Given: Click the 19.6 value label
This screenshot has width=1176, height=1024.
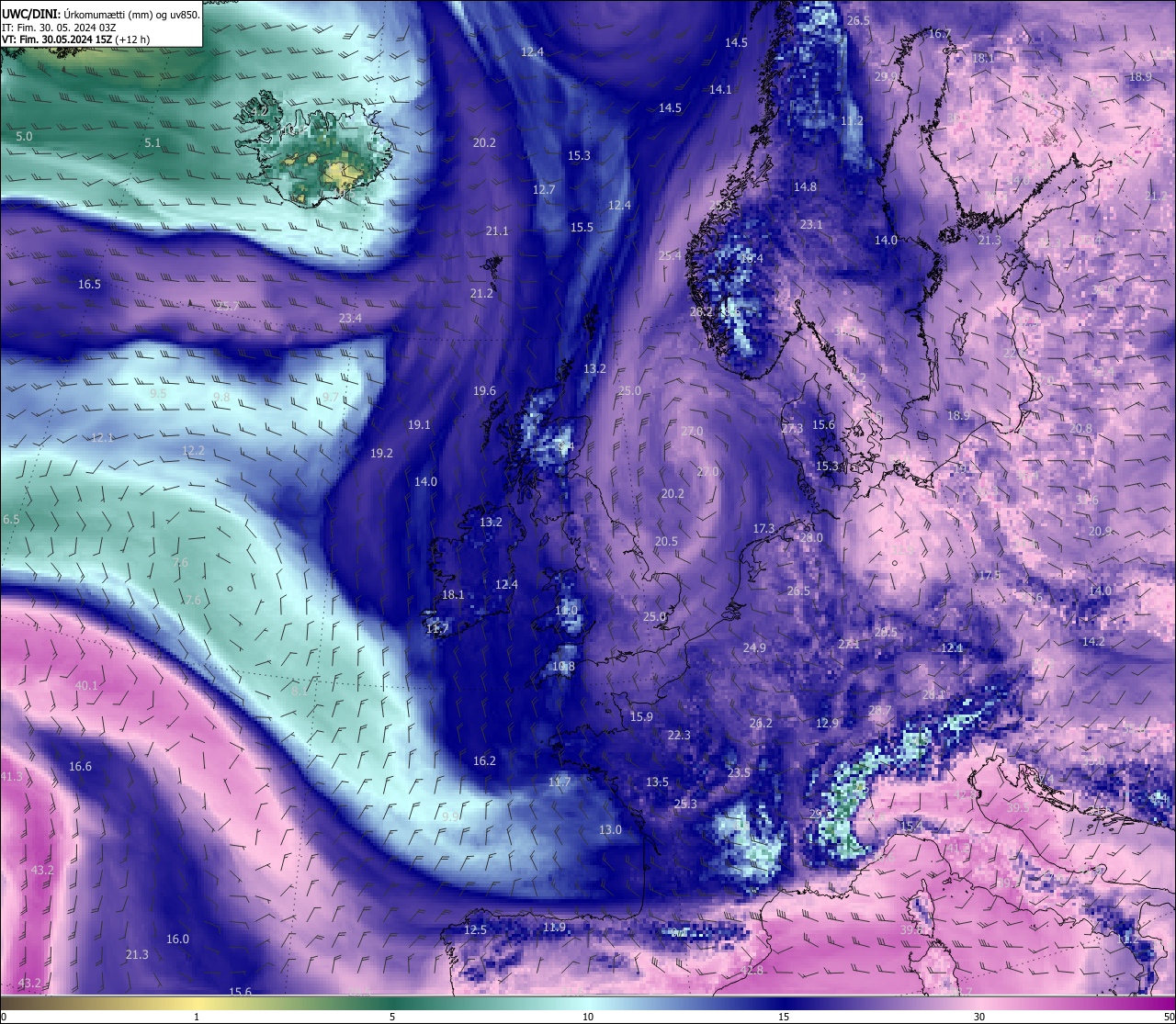Looking at the screenshot, I should (x=484, y=391).
